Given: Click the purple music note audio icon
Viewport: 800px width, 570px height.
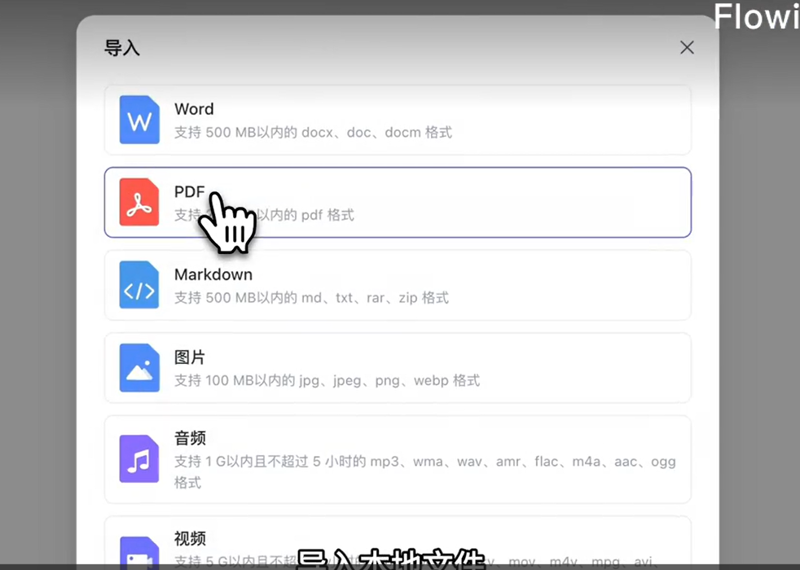Looking at the screenshot, I should (x=139, y=459).
